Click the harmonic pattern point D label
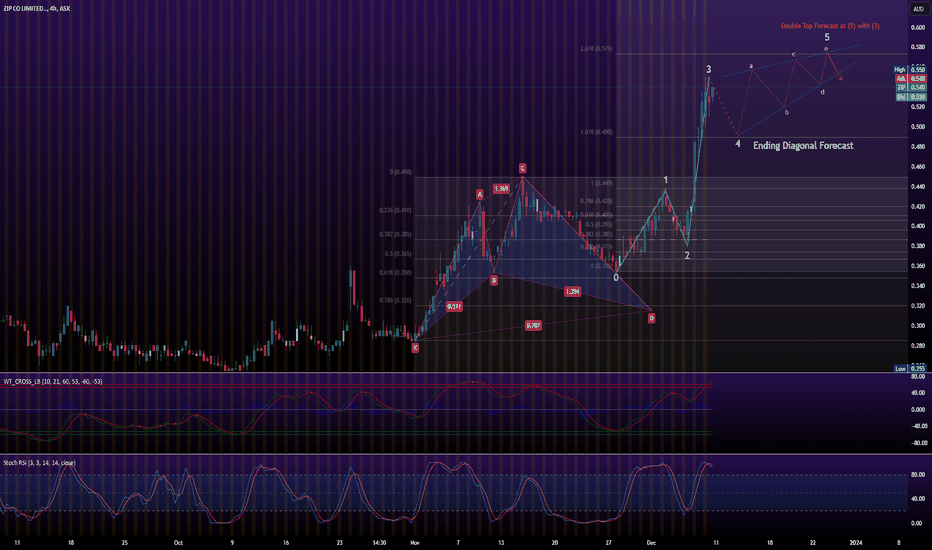The height and width of the screenshot is (550, 932). (651, 318)
